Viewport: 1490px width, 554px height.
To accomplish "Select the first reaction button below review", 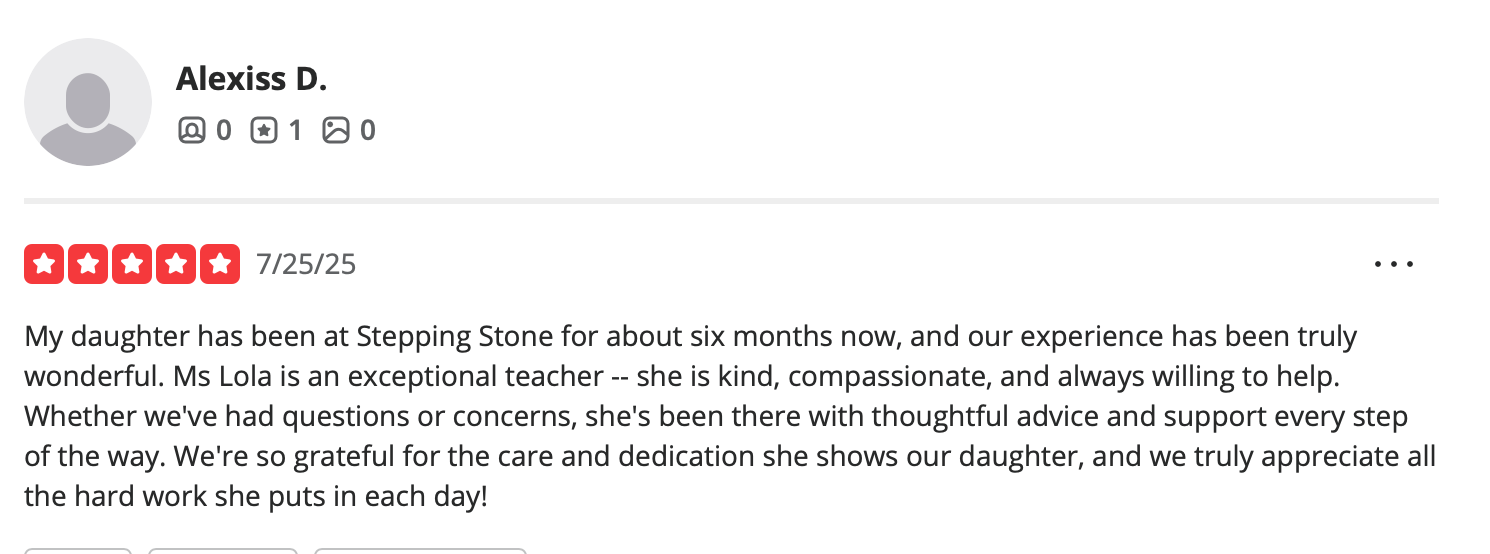I will tap(78, 550).
